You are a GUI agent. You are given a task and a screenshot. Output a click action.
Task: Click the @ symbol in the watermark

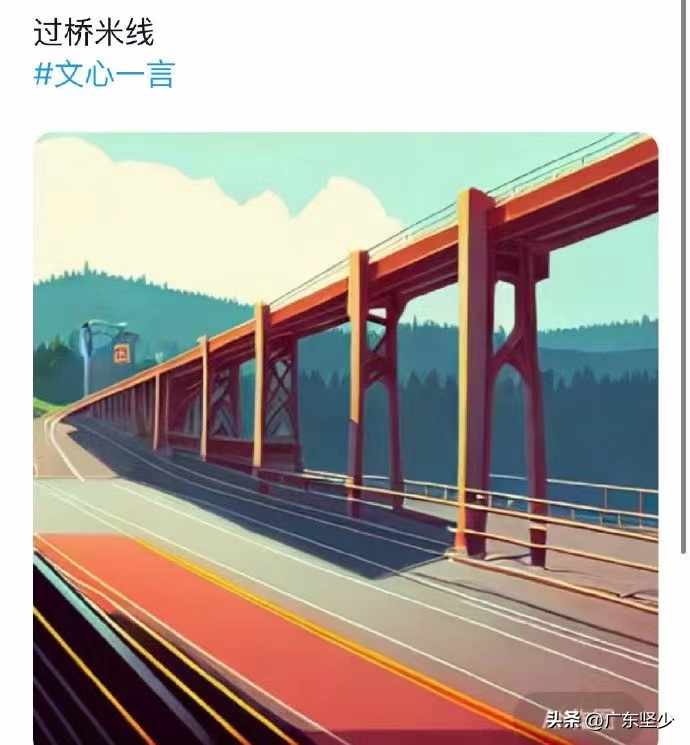(594, 720)
